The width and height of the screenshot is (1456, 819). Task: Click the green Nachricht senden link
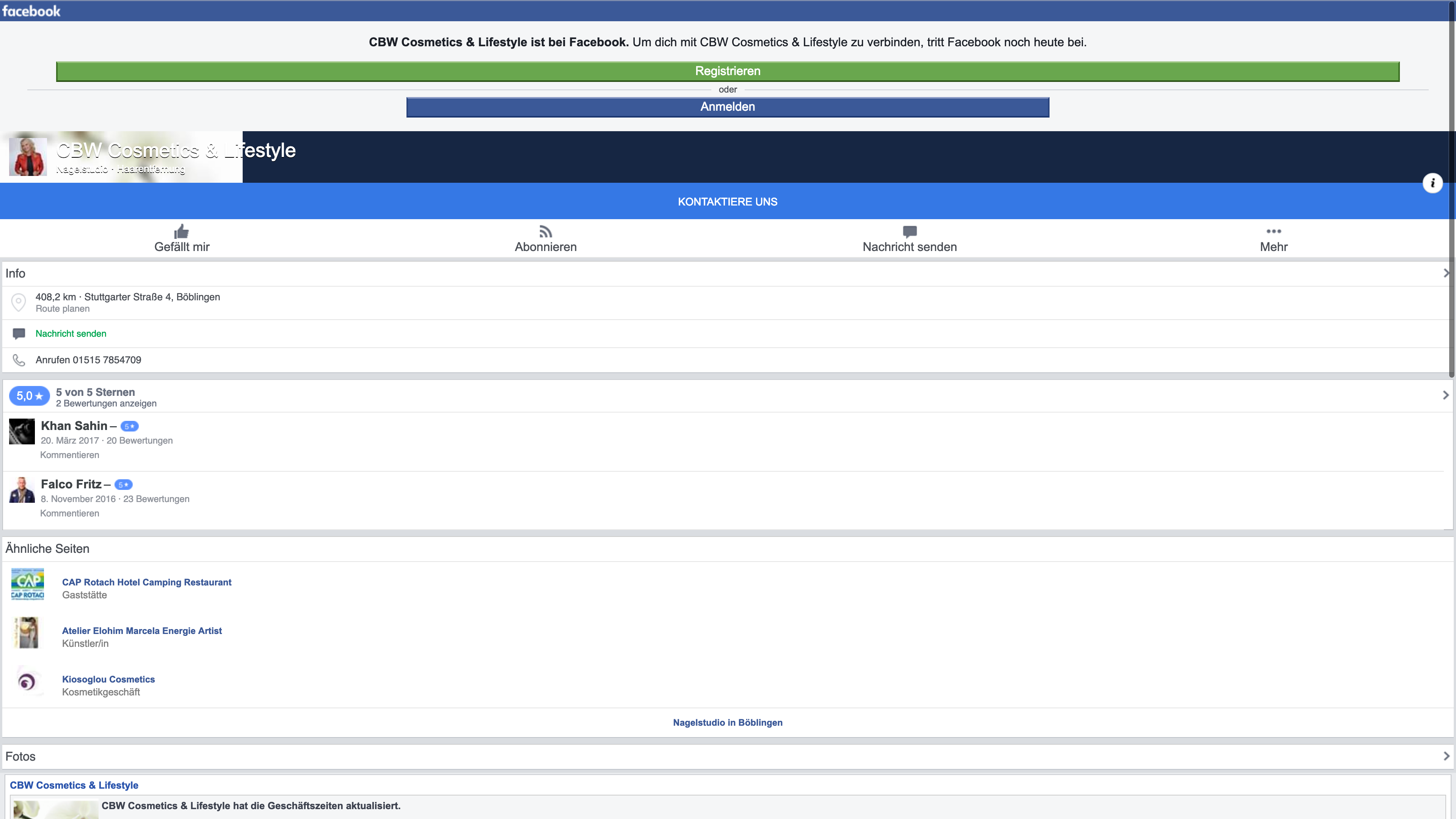tap(71, 334)
